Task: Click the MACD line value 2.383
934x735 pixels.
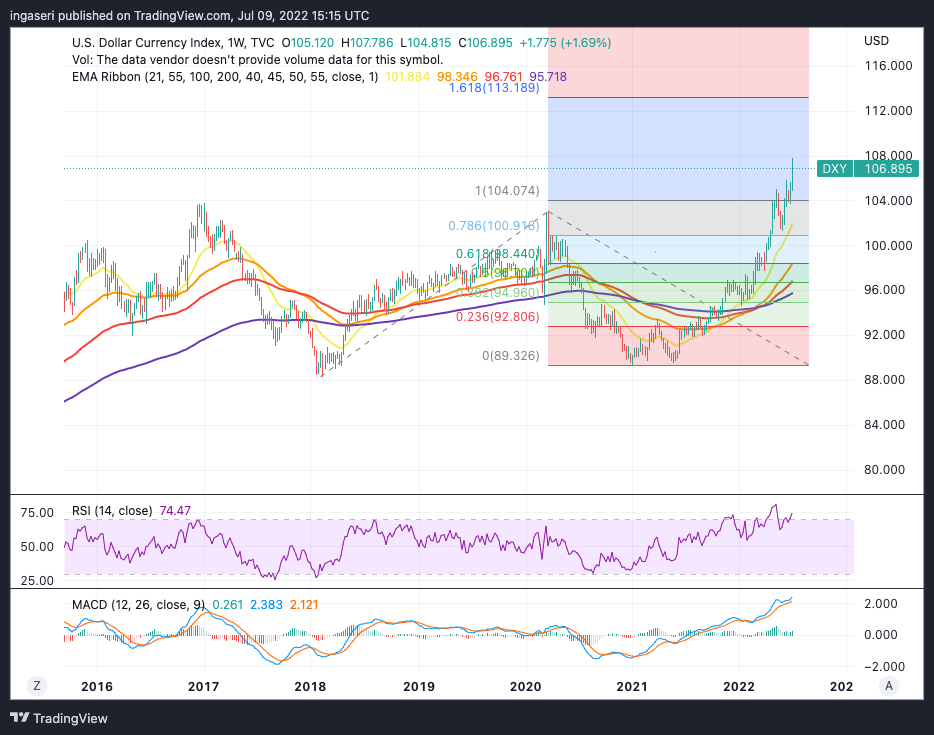Action: [x=266, y=605]
